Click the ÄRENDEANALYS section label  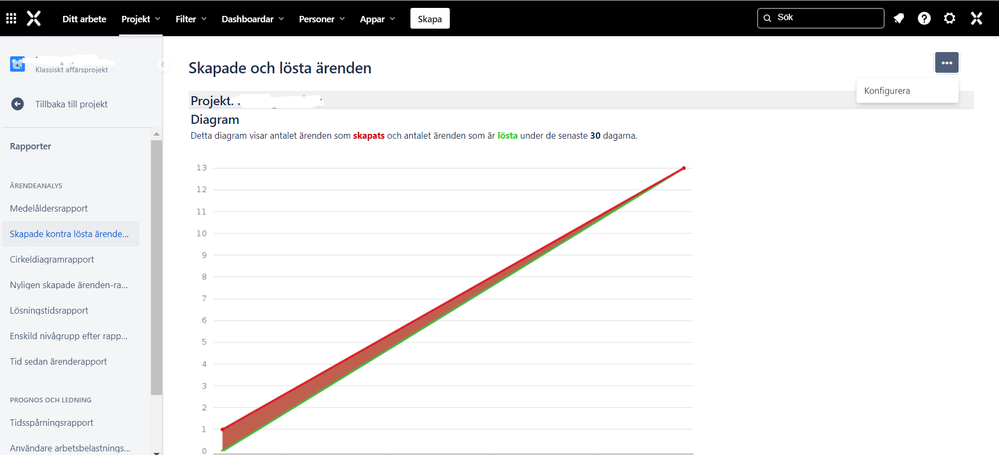point(36,185)
